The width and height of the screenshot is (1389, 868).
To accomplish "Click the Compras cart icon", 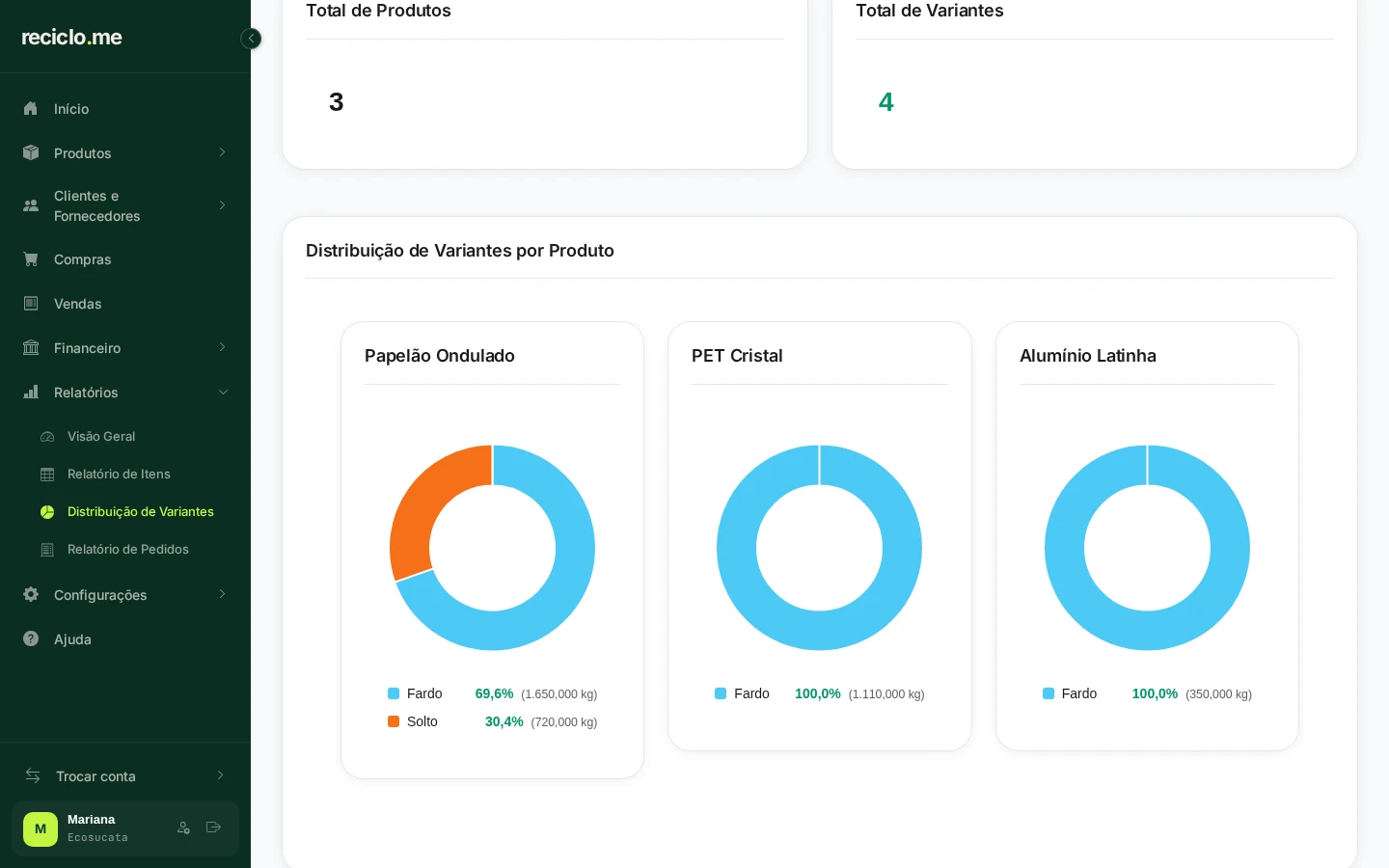I will [x=31, y=258].
